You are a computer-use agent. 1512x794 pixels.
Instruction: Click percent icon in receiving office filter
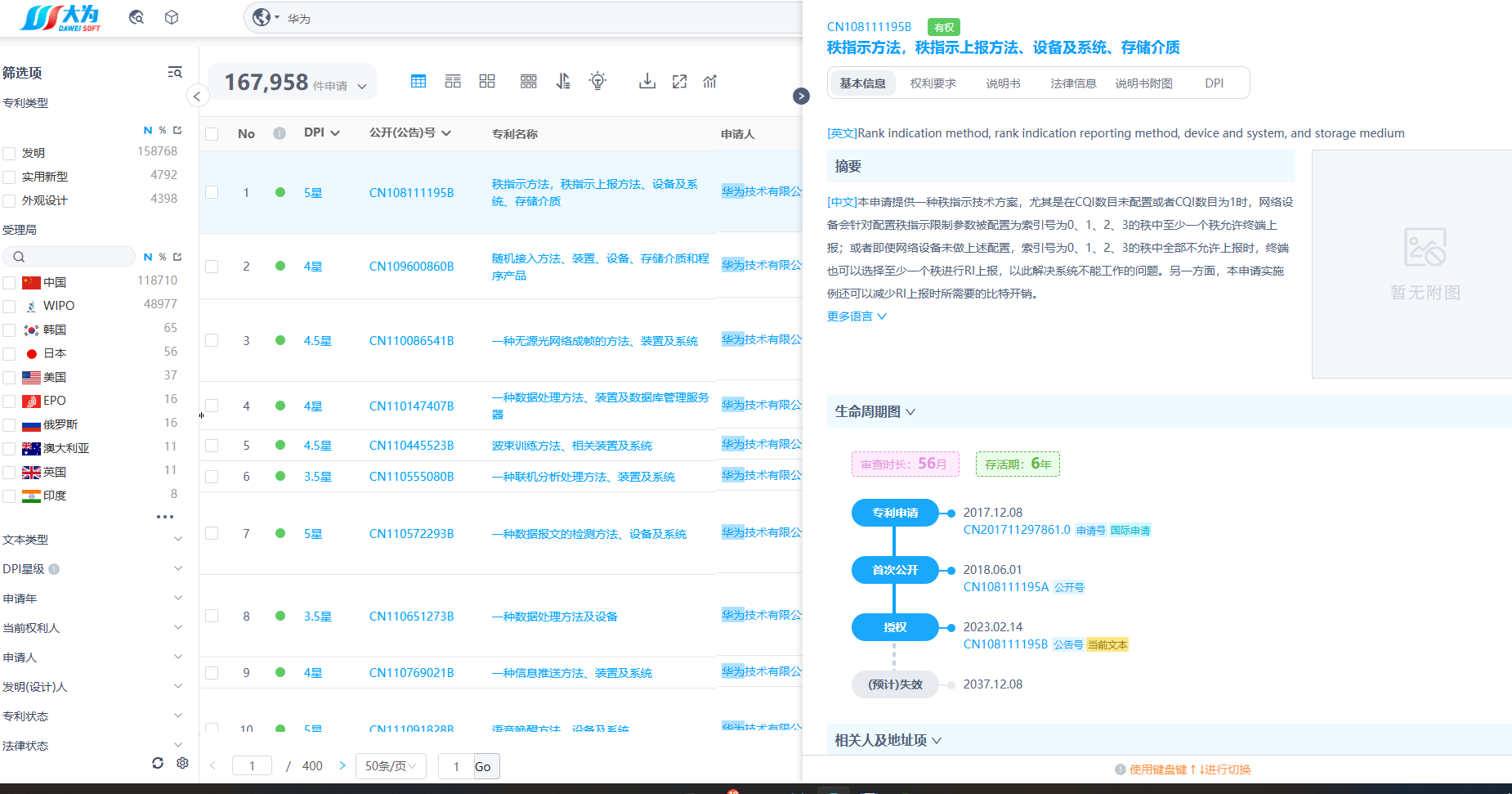[x=163, y=257]
